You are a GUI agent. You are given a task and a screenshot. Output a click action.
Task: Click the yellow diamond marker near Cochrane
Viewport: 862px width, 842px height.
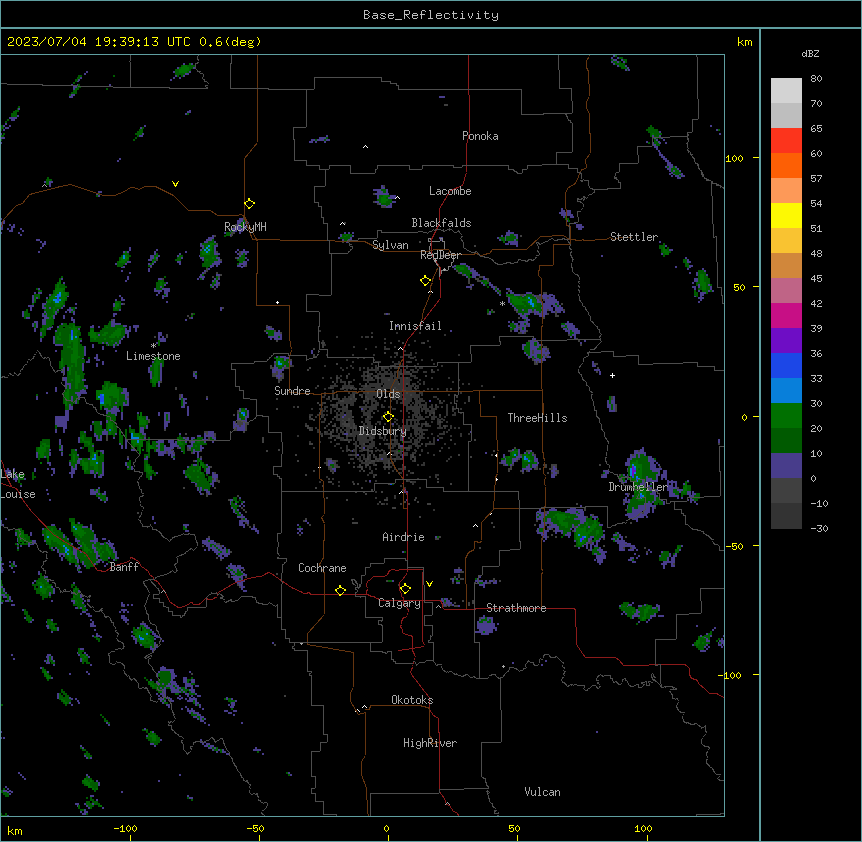click(340, 590)
